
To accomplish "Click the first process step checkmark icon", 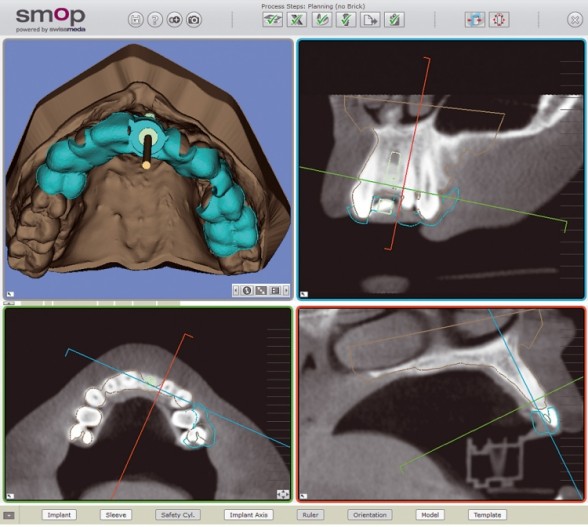I will [x=273, y=20].
